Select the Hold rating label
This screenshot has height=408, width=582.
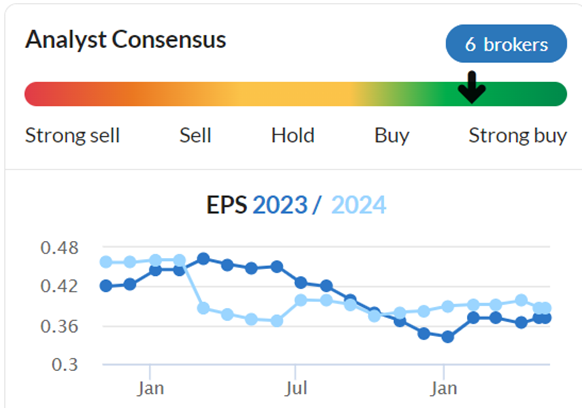tap(293, 136)
